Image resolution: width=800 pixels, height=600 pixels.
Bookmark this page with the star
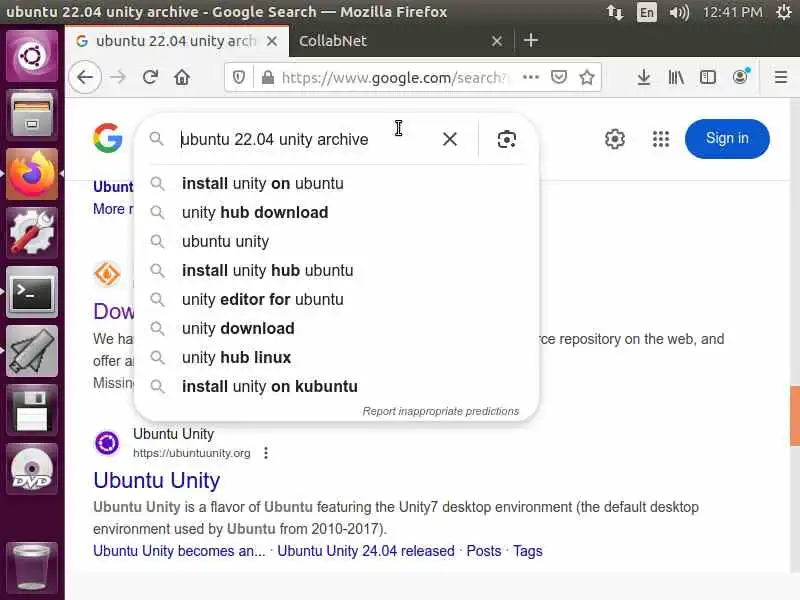[x=587, y=78]
